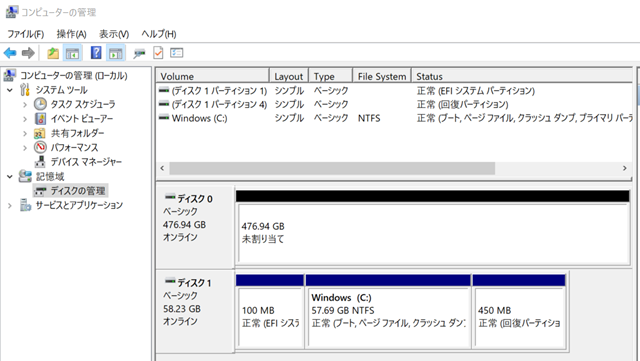Click the NTFS file system cell
The image size is (640, 361).
(x=369, y=118)
